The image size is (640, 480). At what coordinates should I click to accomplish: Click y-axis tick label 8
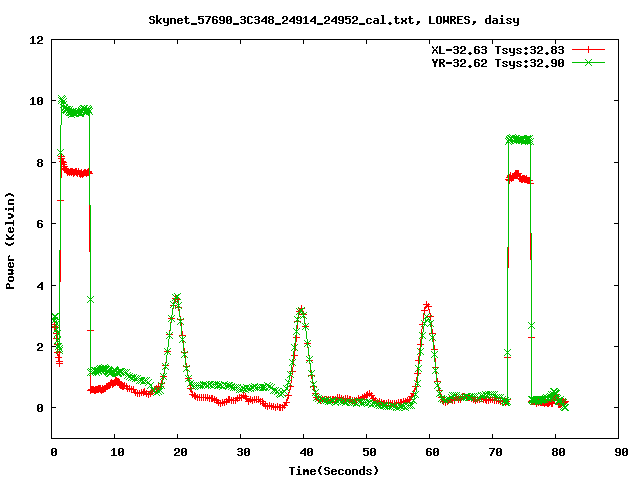click(x=40, y=163)
